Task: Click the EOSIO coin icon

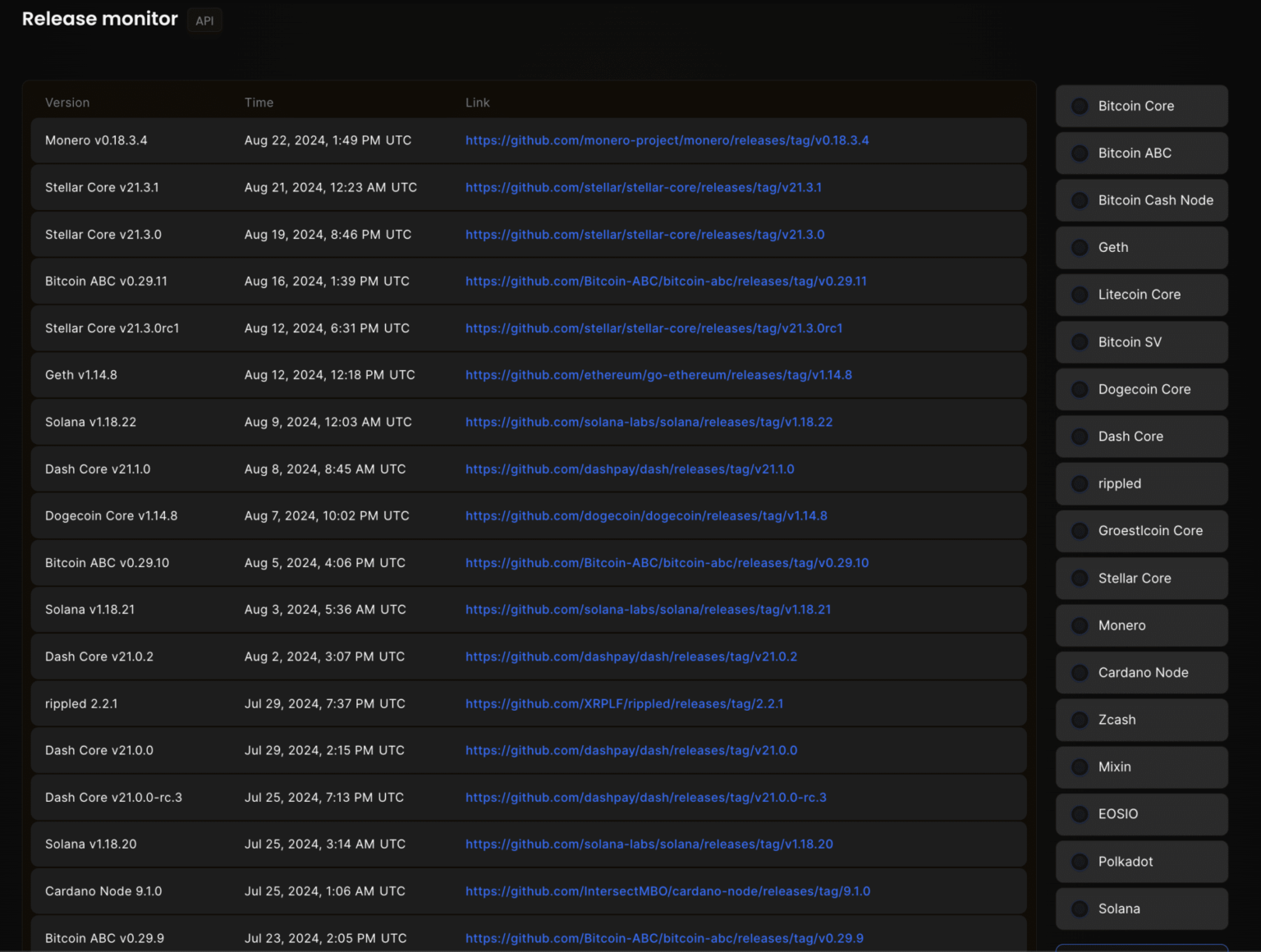Action: point(1079,814)
